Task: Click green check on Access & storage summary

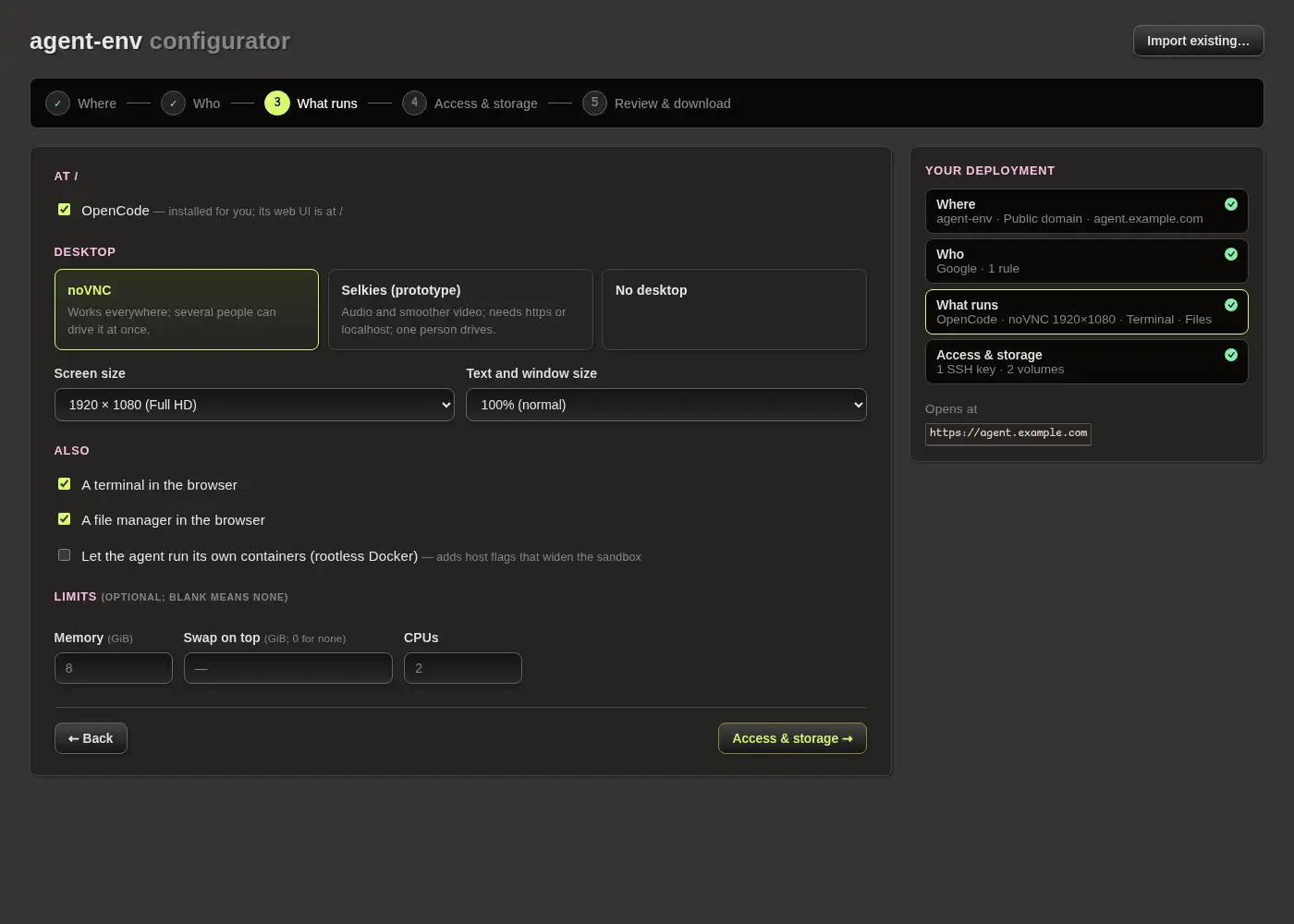Action: click(1231, 355)
